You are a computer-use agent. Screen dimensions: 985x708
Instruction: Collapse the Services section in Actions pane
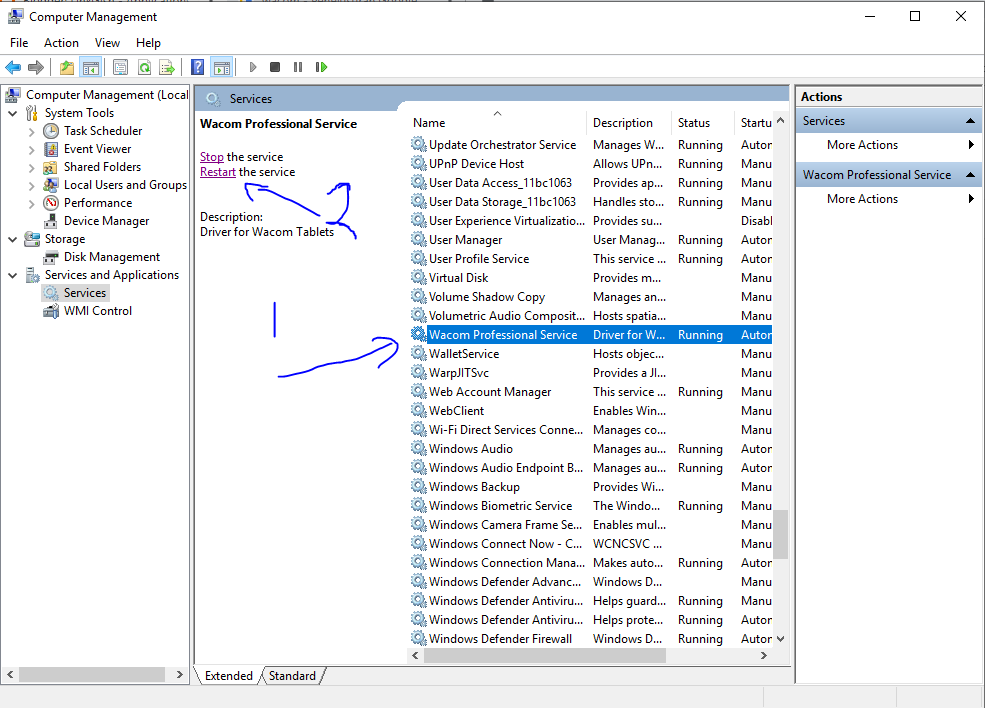pos(970,121)
